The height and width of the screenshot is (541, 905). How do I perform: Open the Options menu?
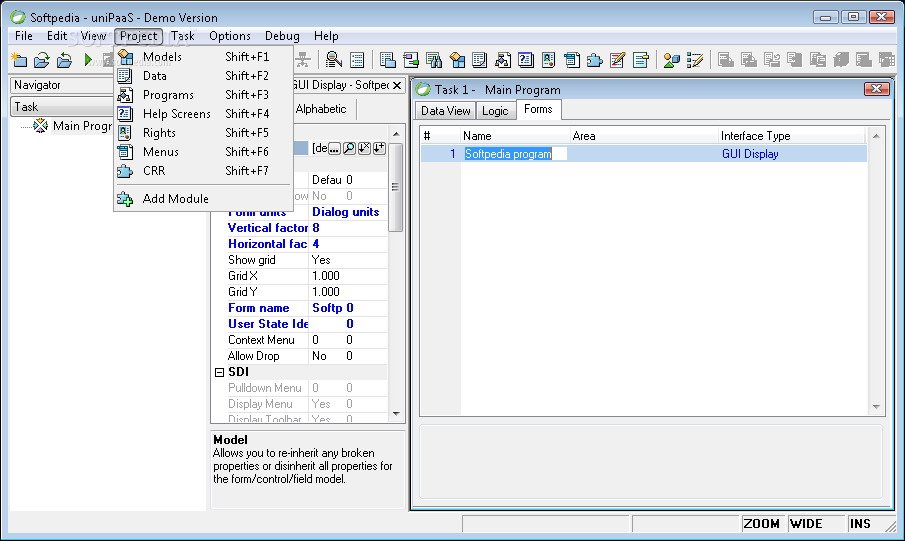coord(230,36)
